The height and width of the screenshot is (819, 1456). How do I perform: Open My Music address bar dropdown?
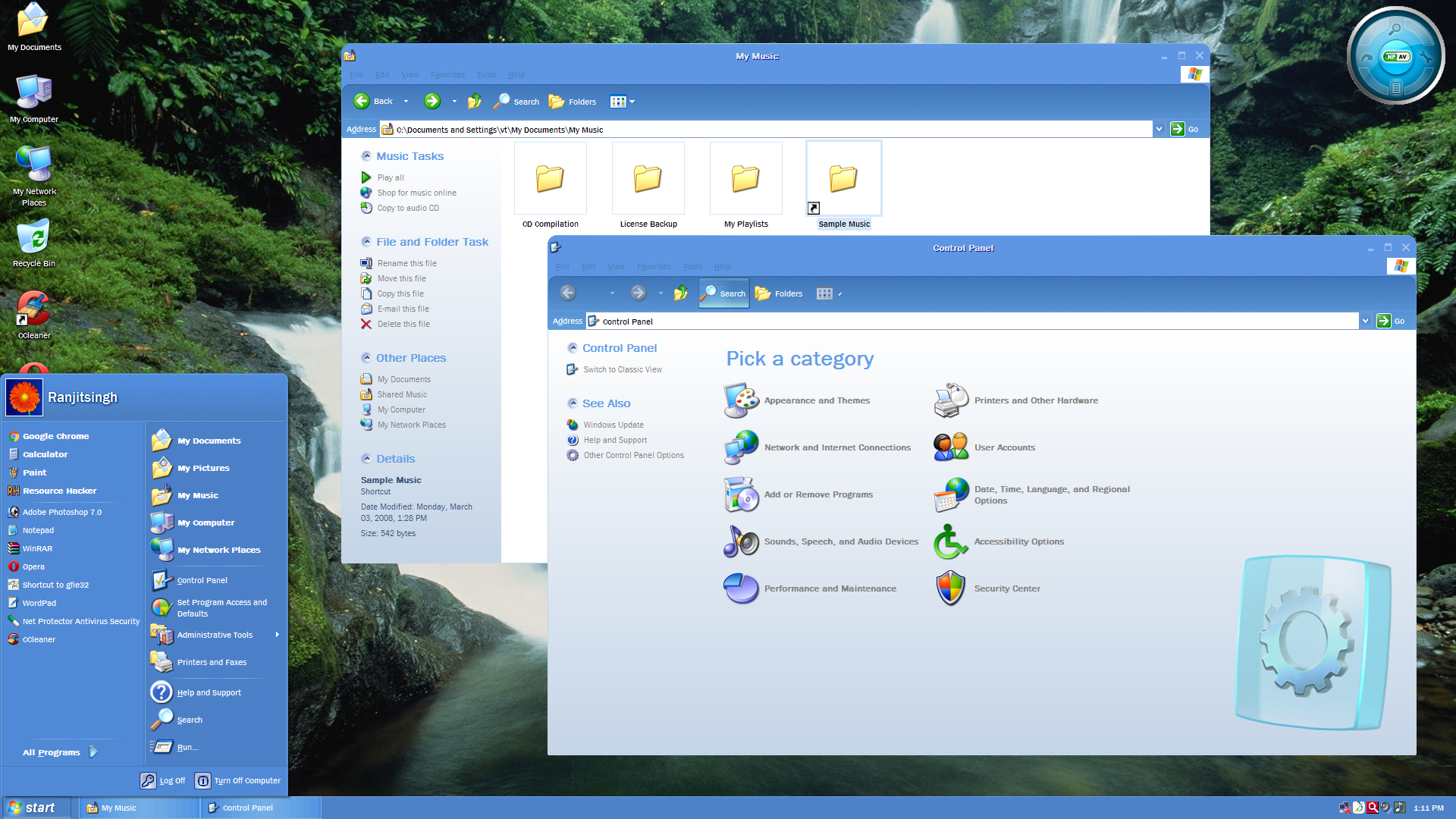(x=1159, y=129)
